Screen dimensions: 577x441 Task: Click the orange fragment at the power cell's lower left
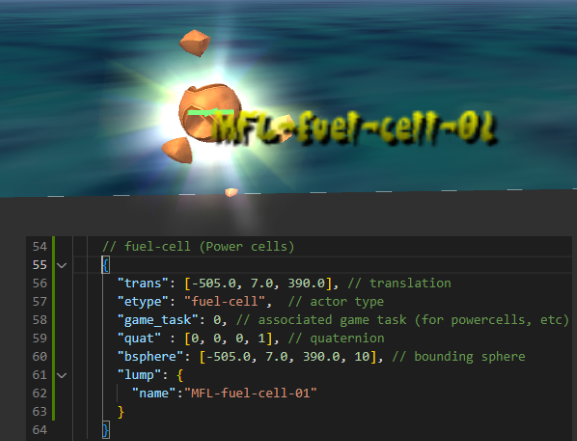coord(177,150)
